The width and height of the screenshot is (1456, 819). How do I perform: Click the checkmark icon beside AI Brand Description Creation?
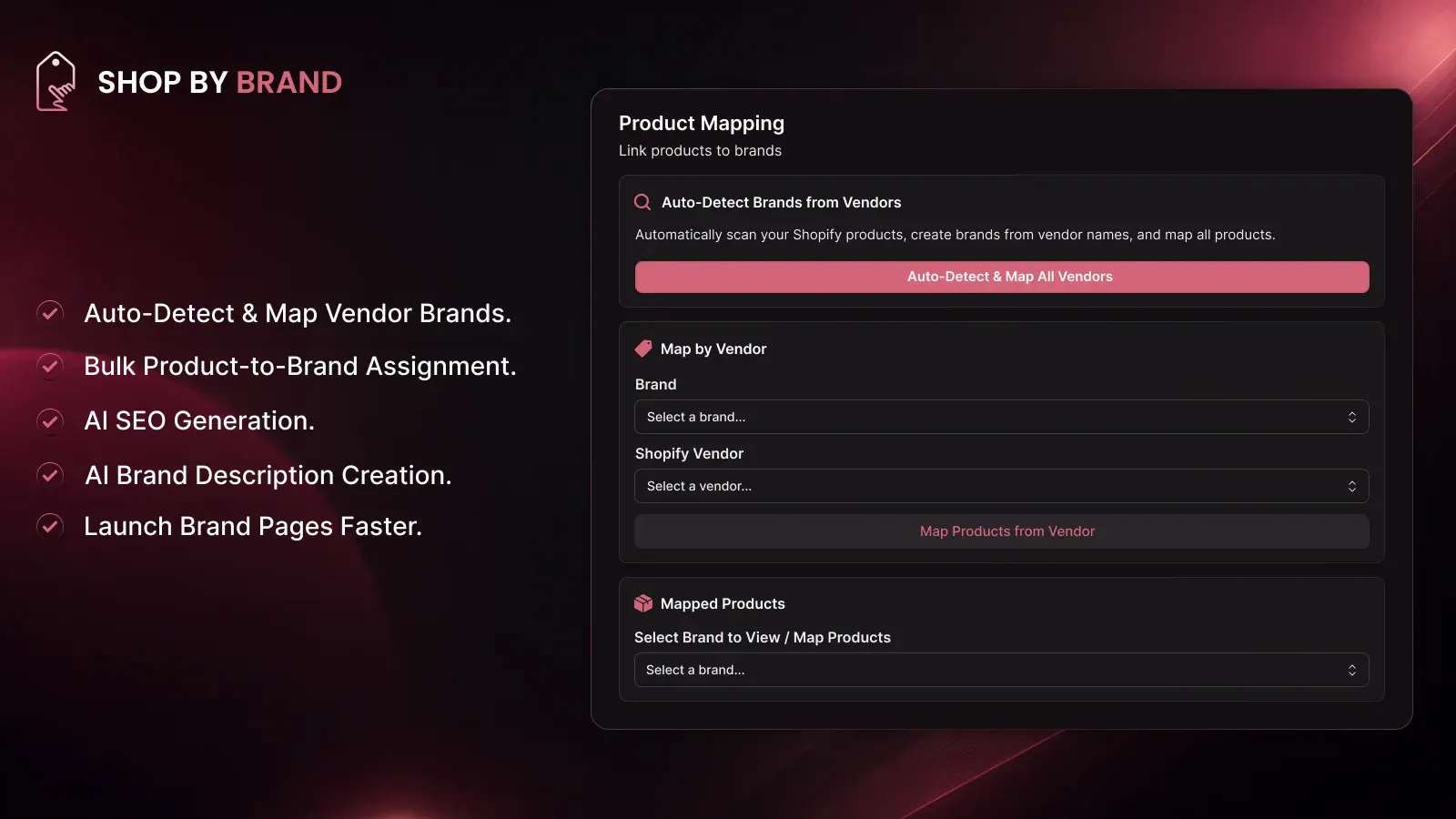coord(50,475)
